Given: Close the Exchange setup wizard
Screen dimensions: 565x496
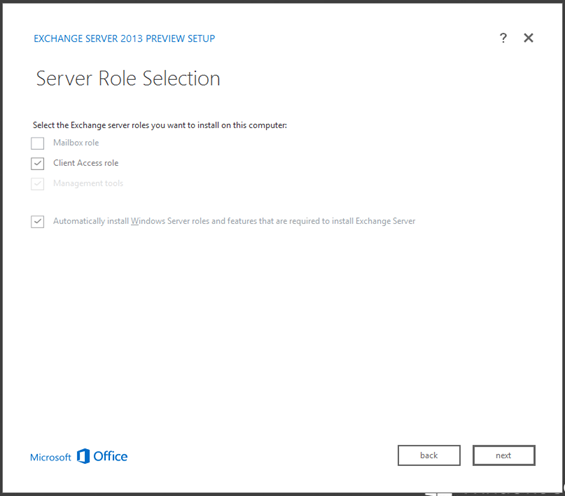Looking at the screenshot, I should (528, 38).
